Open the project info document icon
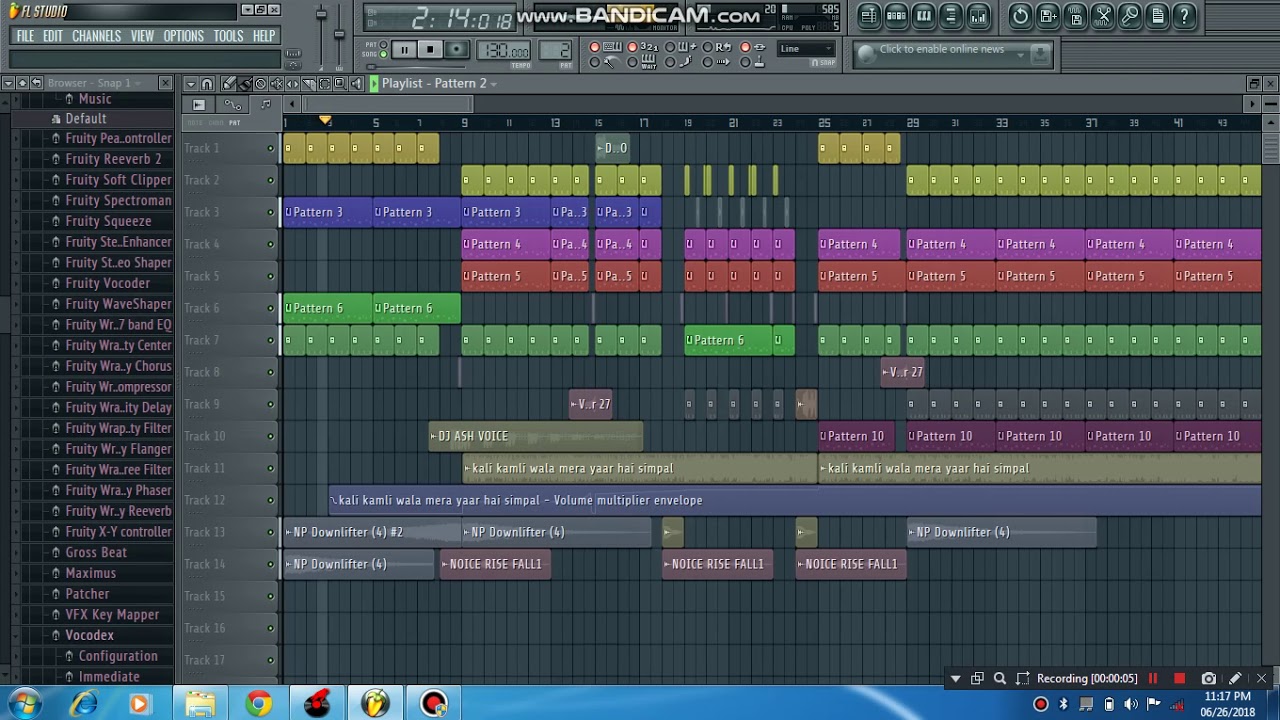Image resolution: width=1280 pixels, height=720 pixels. [1157, 16]
